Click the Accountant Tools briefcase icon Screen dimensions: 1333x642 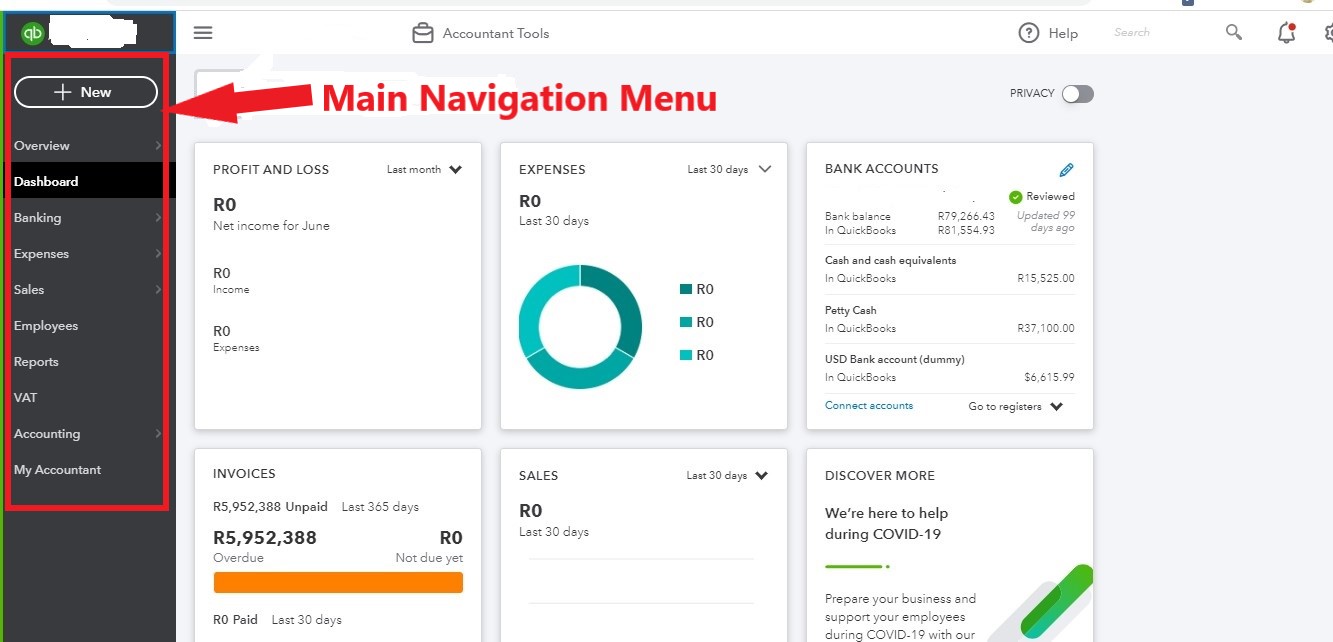(423, 33)
